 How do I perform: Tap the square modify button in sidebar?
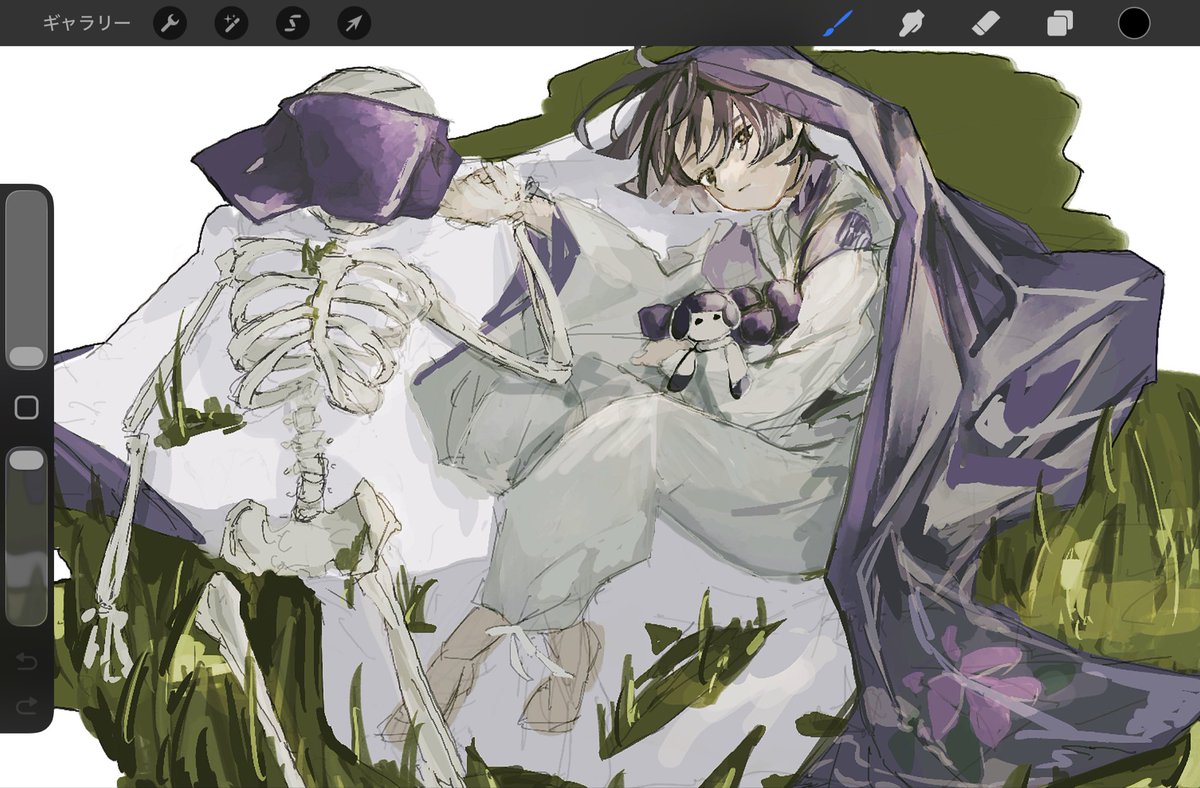27,408
